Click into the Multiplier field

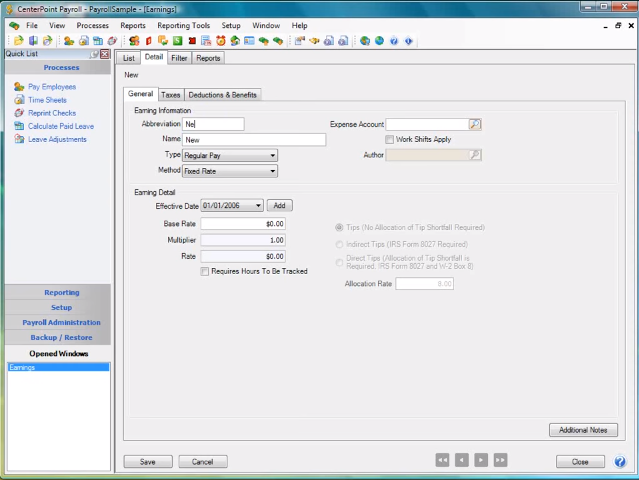coord(243,240)
